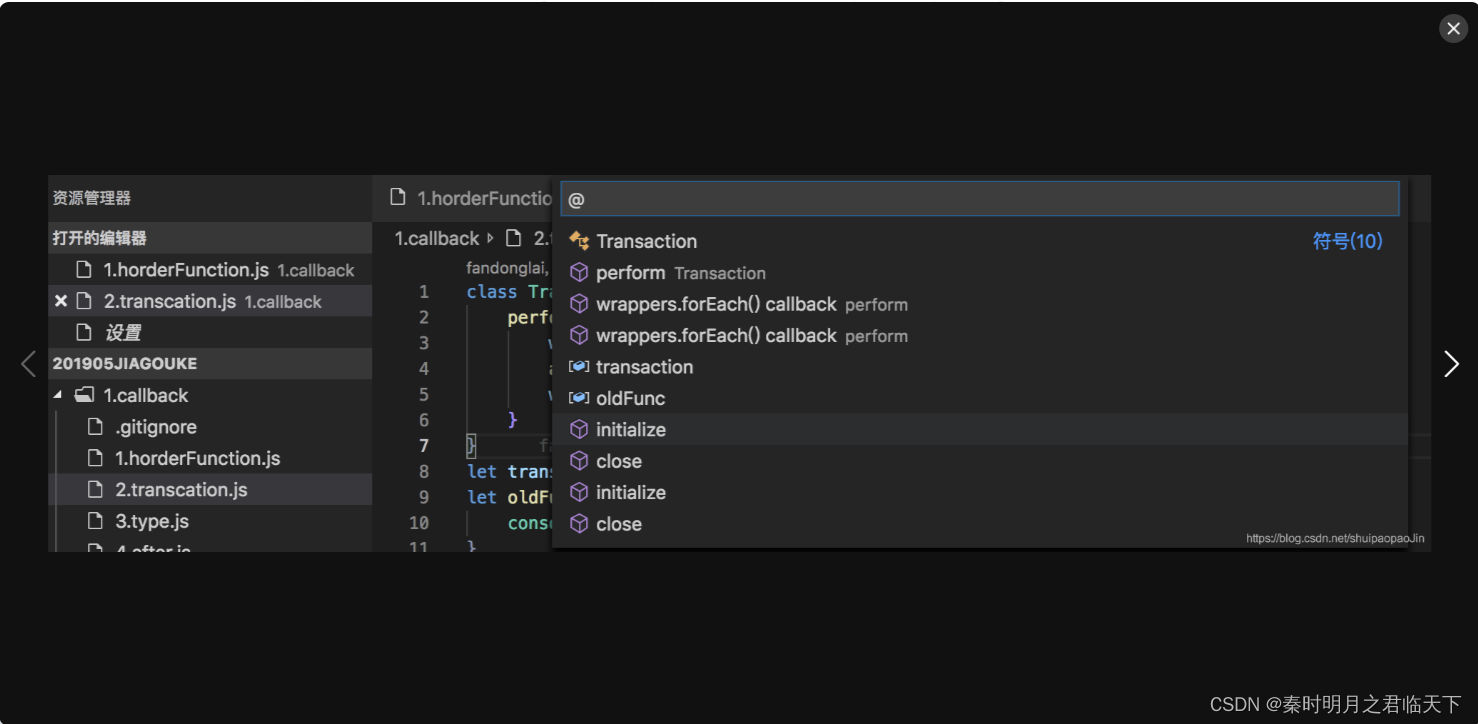Screen dimensions: 1478x724
Task: Open the 3.type.js file
Action: point(210,521)
